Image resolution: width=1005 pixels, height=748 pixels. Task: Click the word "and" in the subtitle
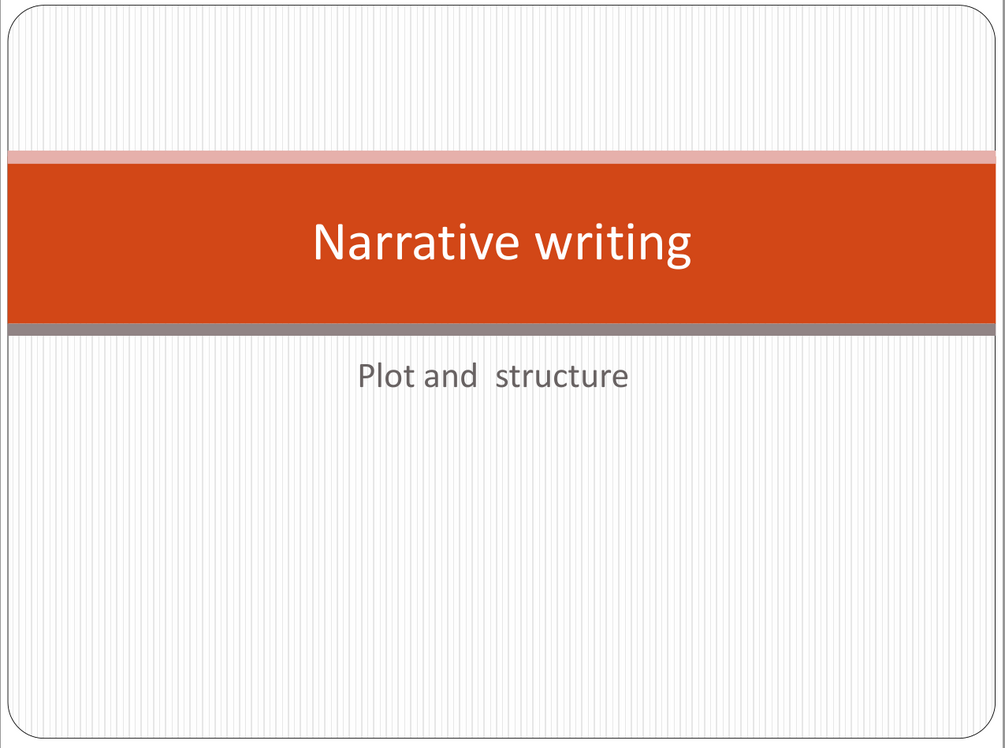coord(450,376)
